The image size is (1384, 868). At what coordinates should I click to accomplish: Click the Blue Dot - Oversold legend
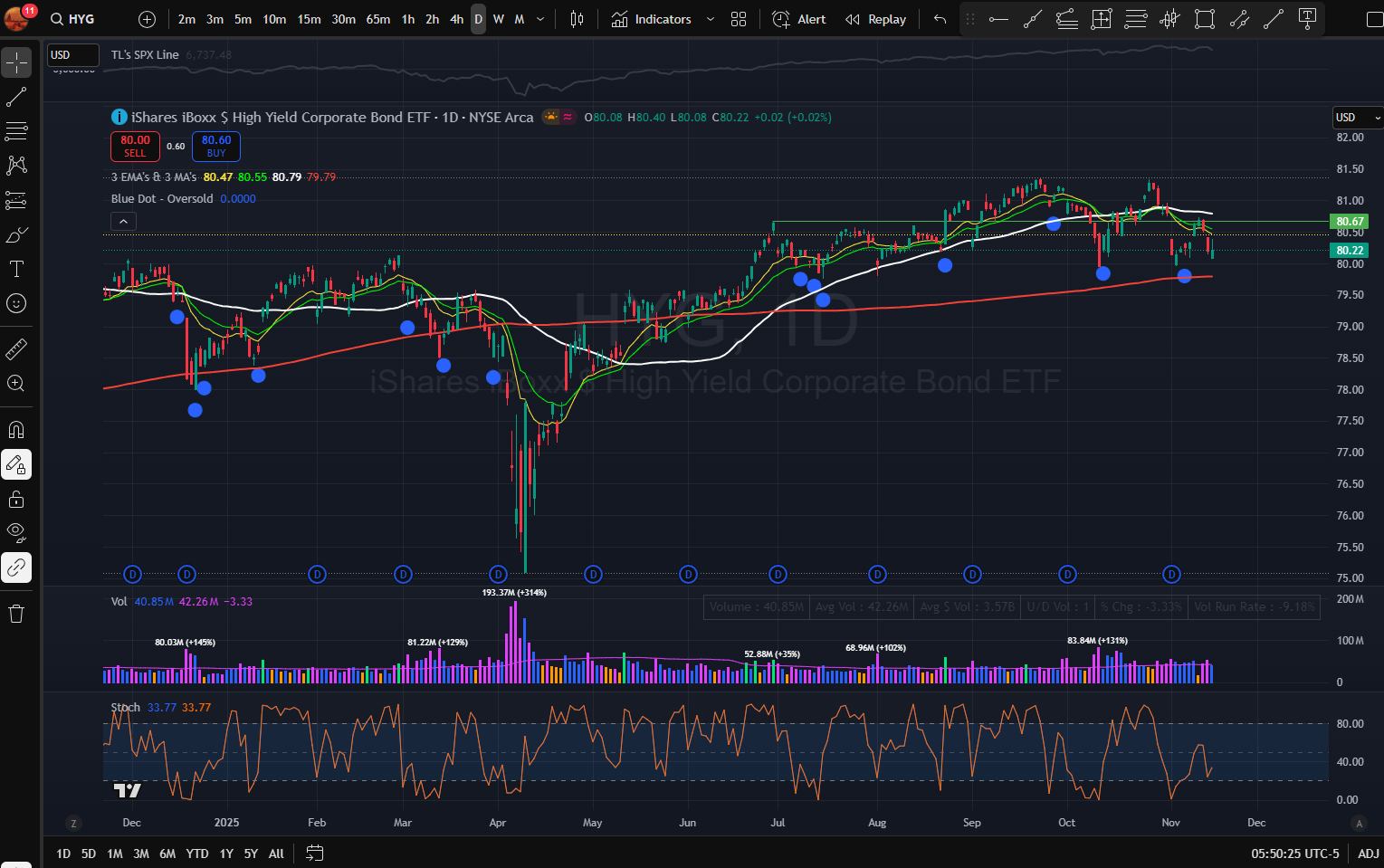click(x=162, y=199)
